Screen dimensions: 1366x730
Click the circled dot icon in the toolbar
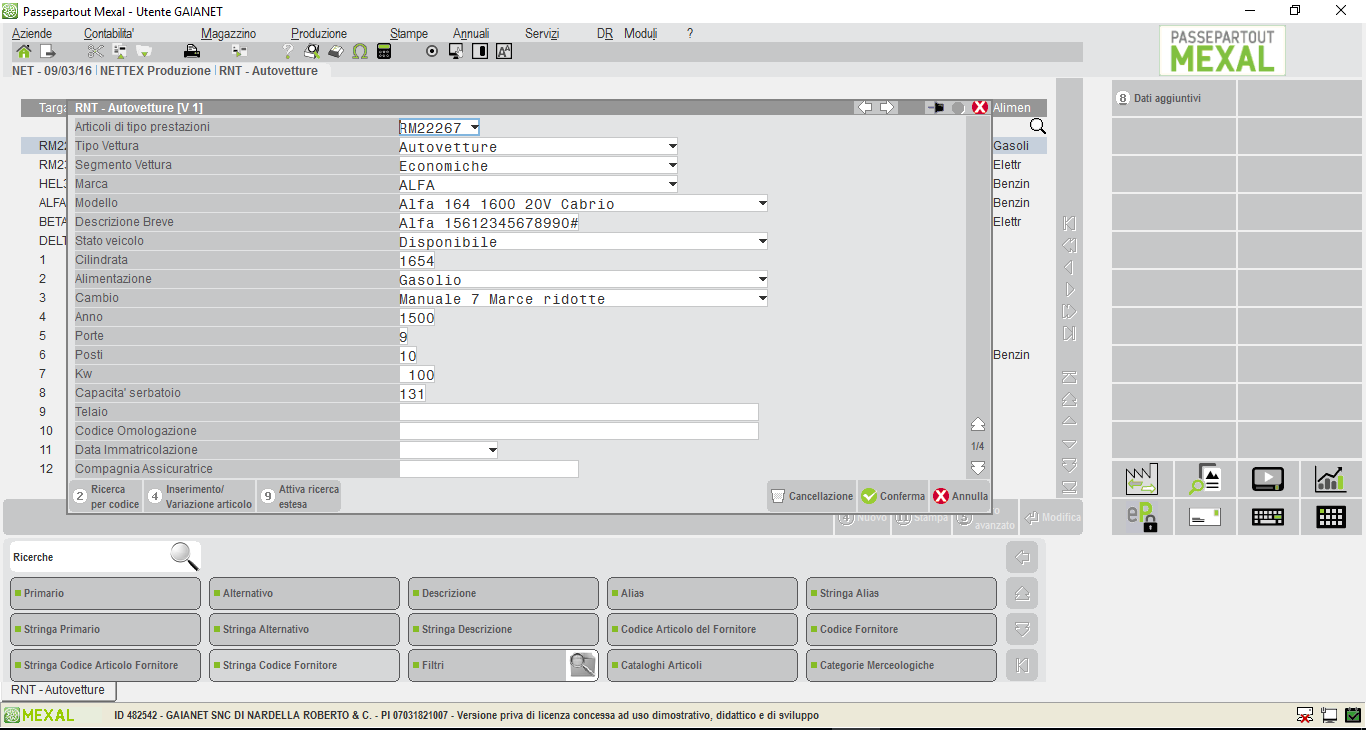(432, 51)
